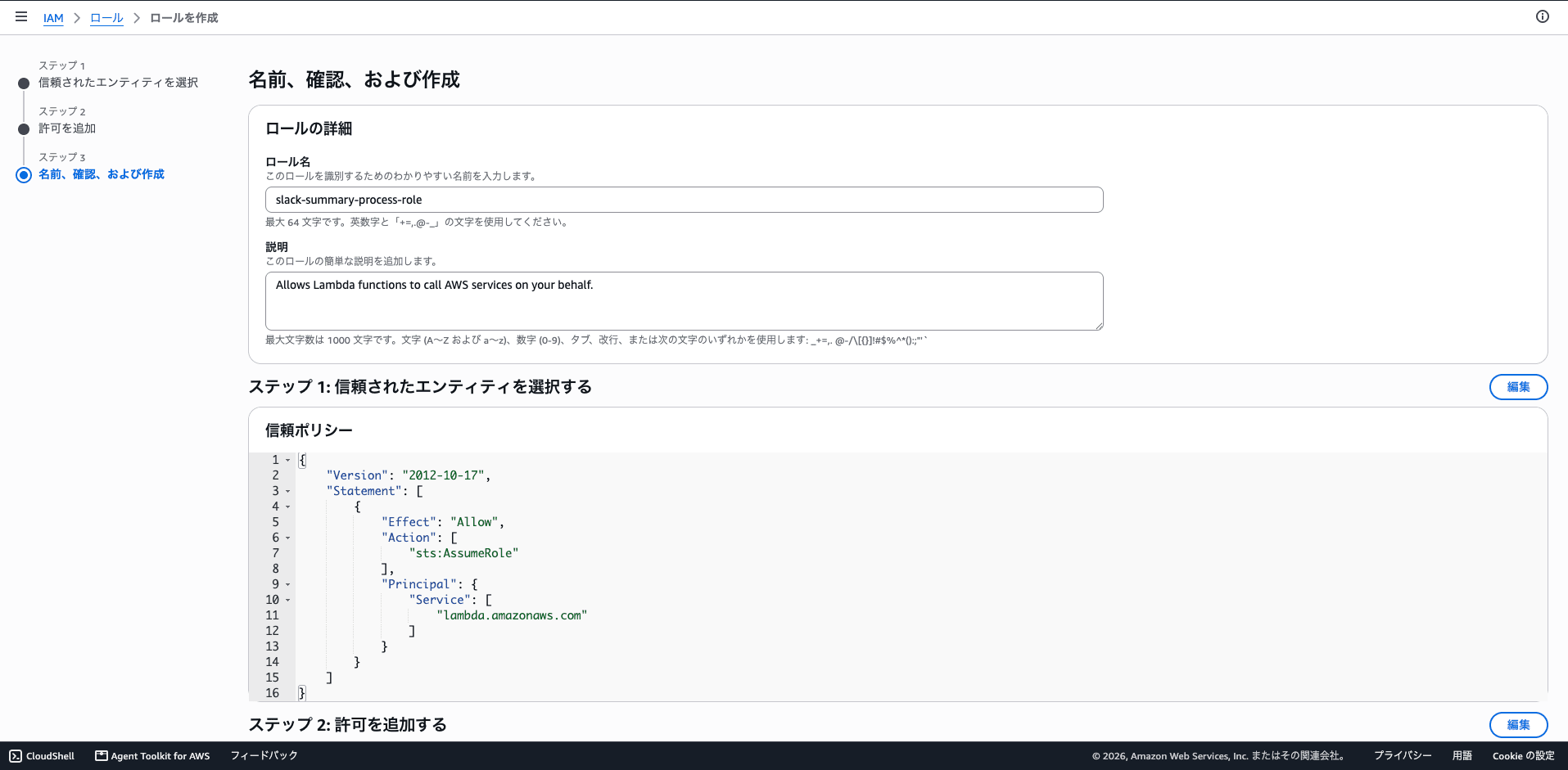Select step 2 許可を追加

tap(67, 128)
